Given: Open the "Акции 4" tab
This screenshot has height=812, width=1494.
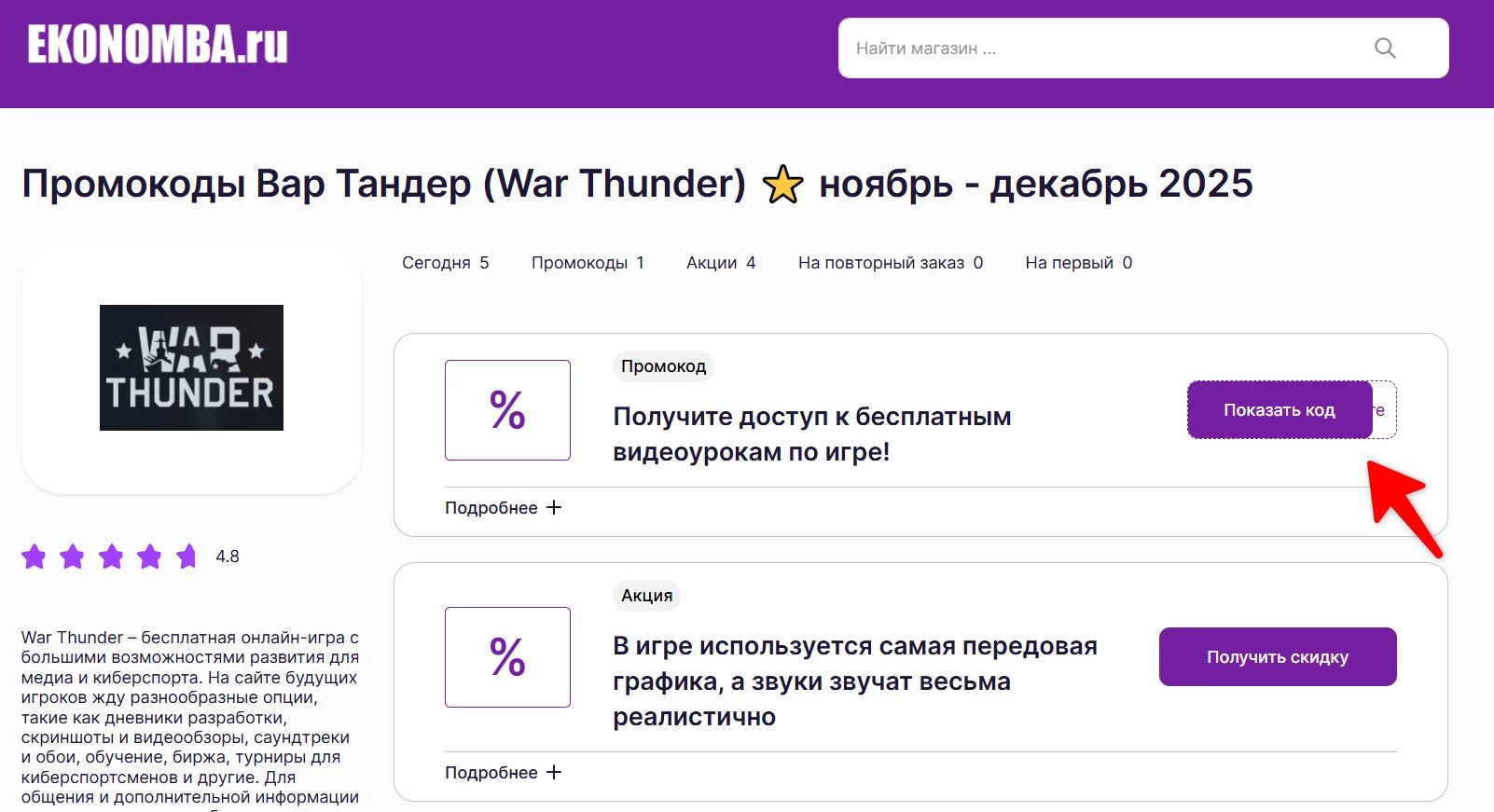Looking at the screenshot, I should tap(721, 263).
